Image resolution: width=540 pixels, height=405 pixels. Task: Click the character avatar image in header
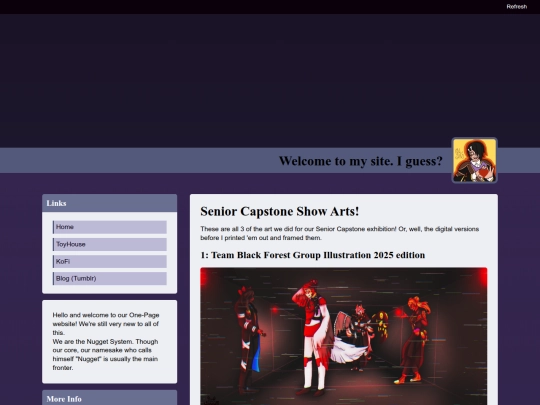(x=475, y=160)
